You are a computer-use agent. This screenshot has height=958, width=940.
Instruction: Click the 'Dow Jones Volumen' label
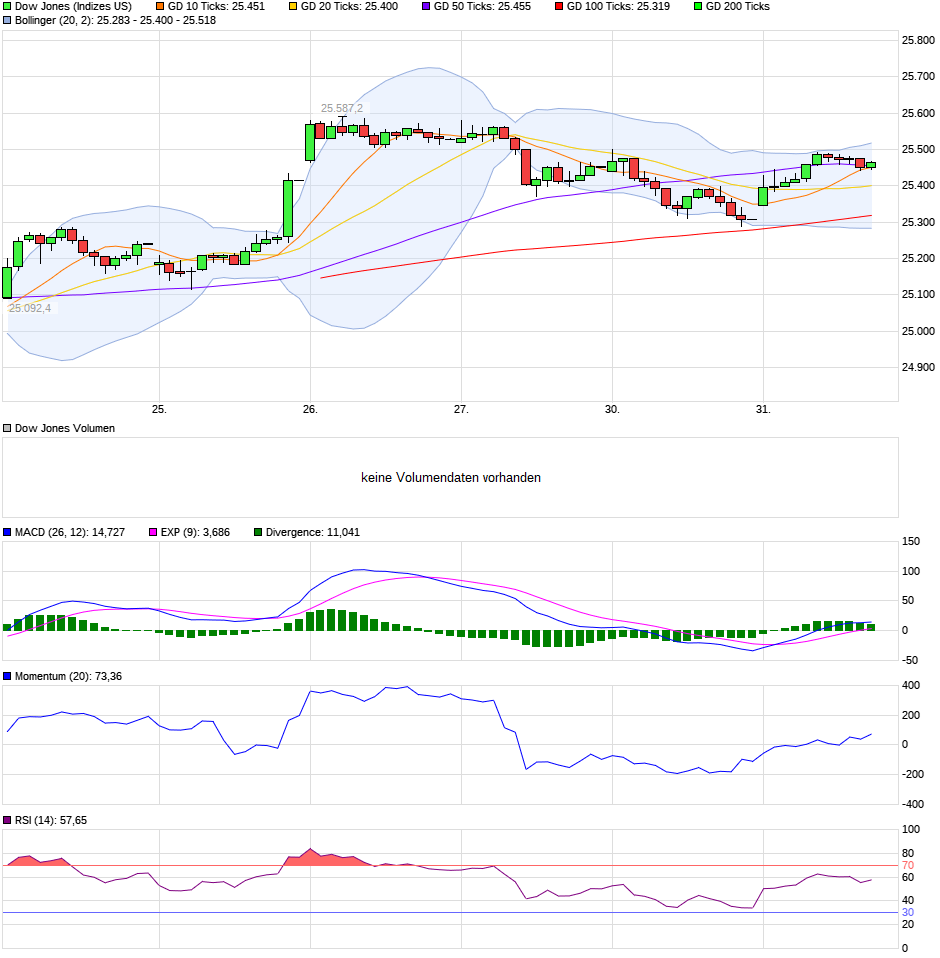click(x=65, y=429)
